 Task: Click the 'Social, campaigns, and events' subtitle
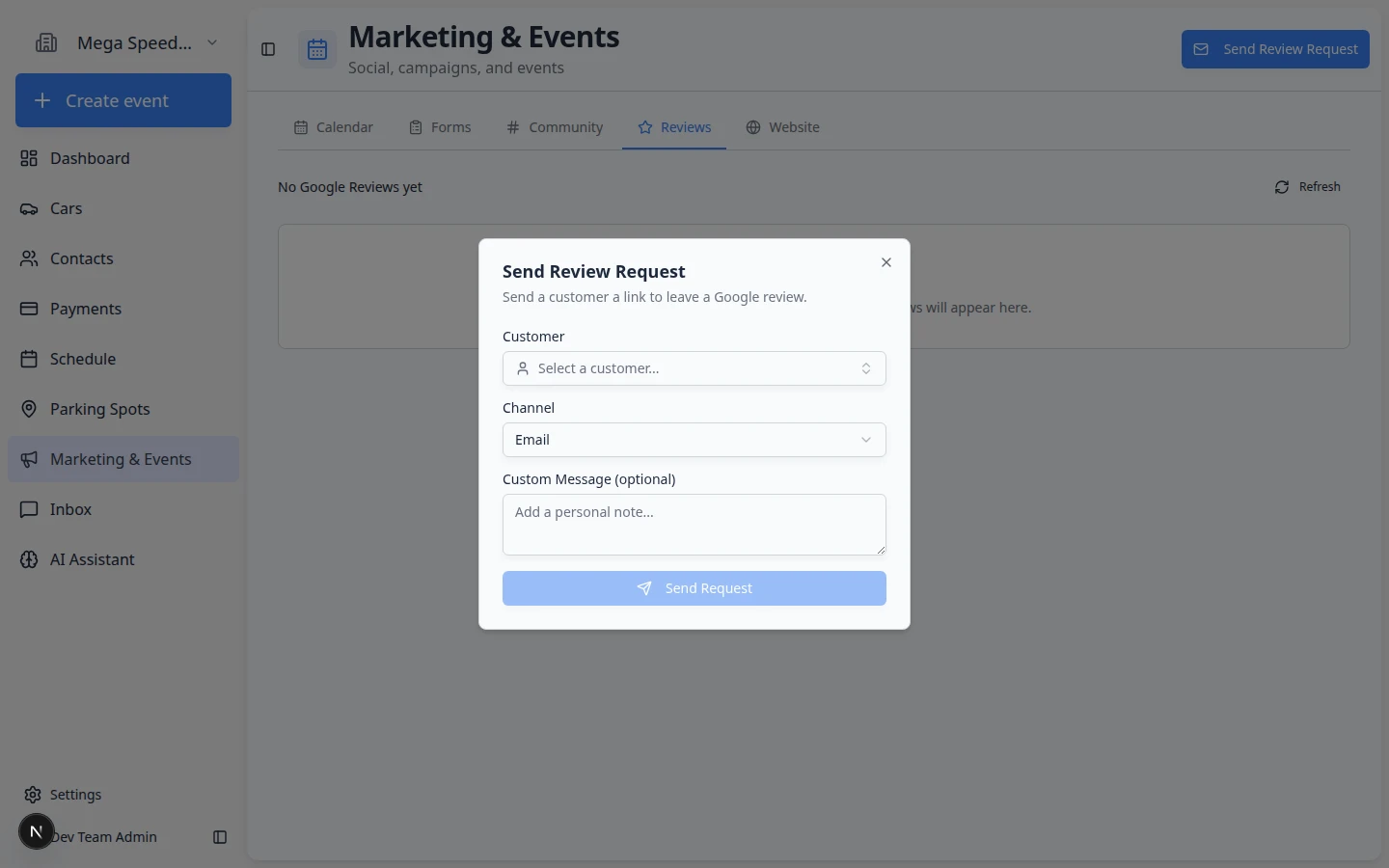coord(456,68)
